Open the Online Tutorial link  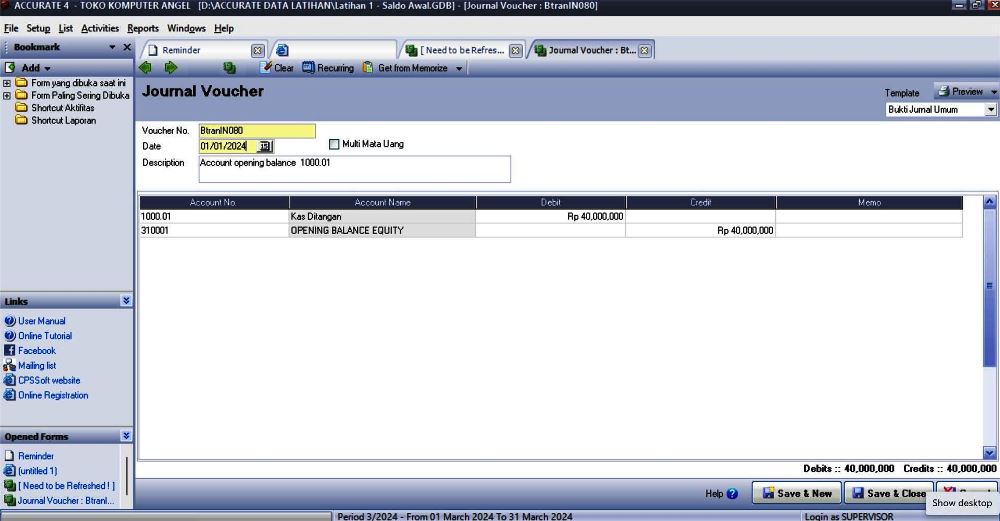[x=44, y=336]
